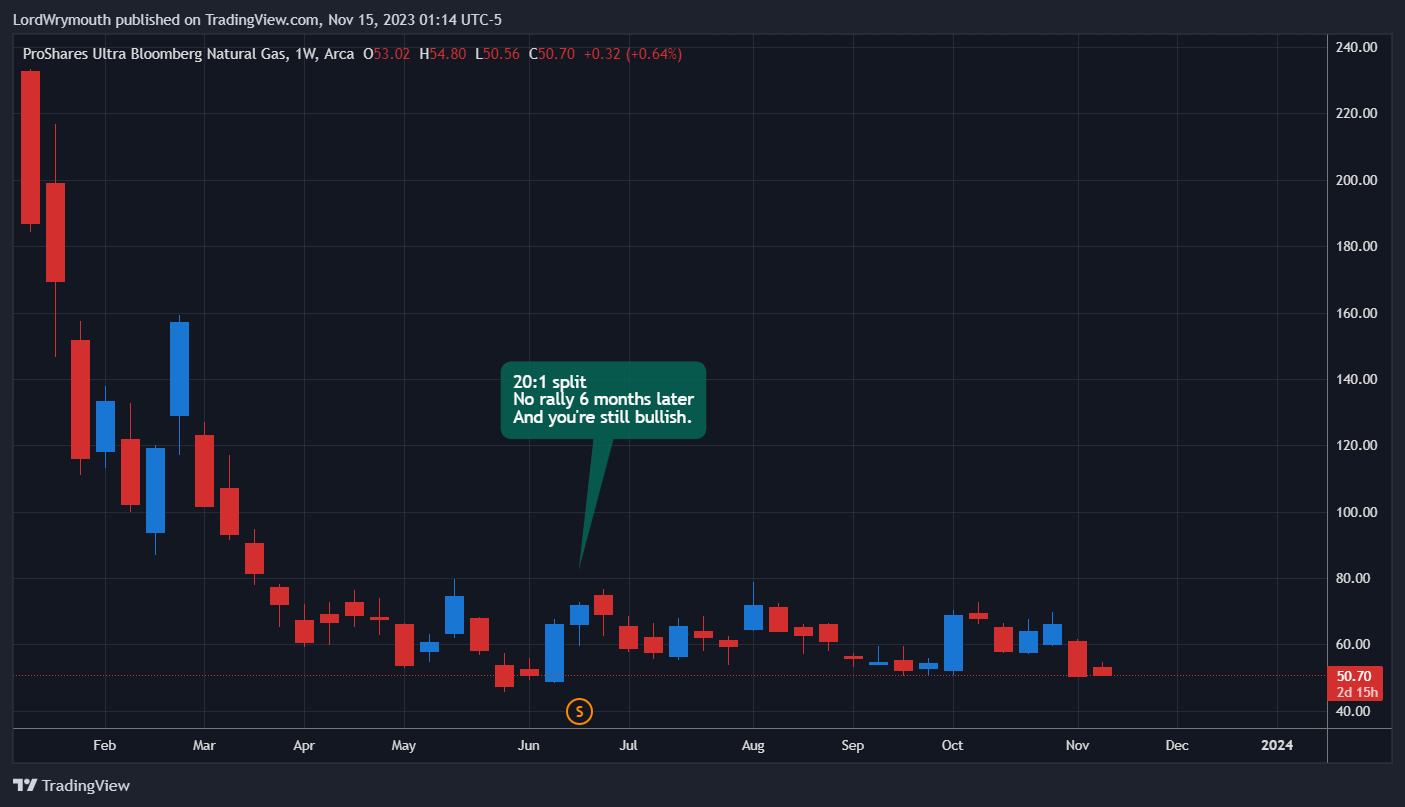
Task: Click the May time axis label
Action: [404, 745]
